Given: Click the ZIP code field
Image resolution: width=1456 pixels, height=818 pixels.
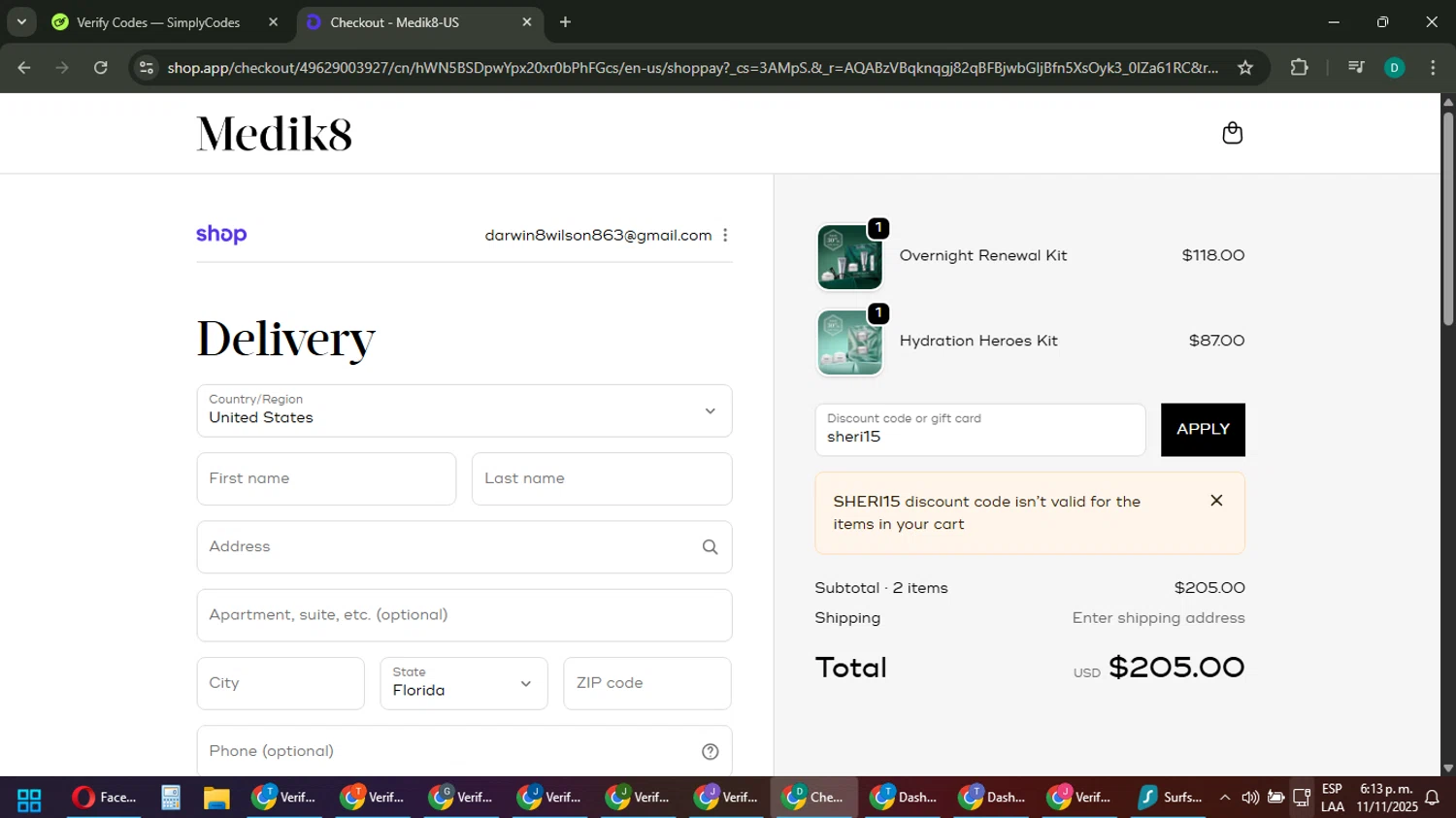Looking at the screenshot, I should tap(647, 683).
